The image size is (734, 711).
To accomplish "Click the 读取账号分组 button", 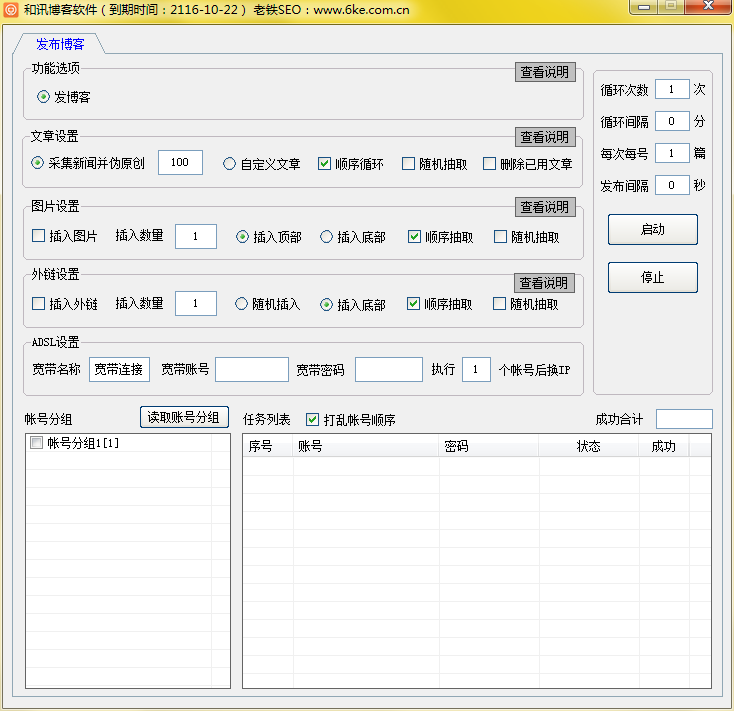I will click(x=185, y=417).
